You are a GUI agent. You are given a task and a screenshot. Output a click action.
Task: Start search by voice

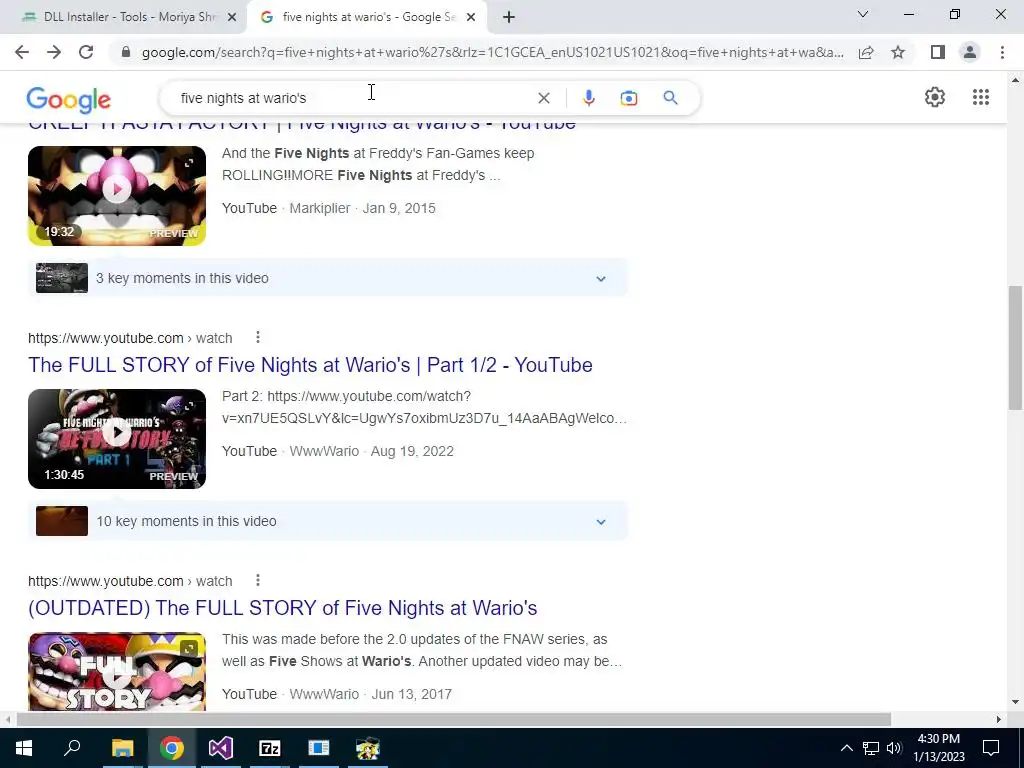coord(588,98)
